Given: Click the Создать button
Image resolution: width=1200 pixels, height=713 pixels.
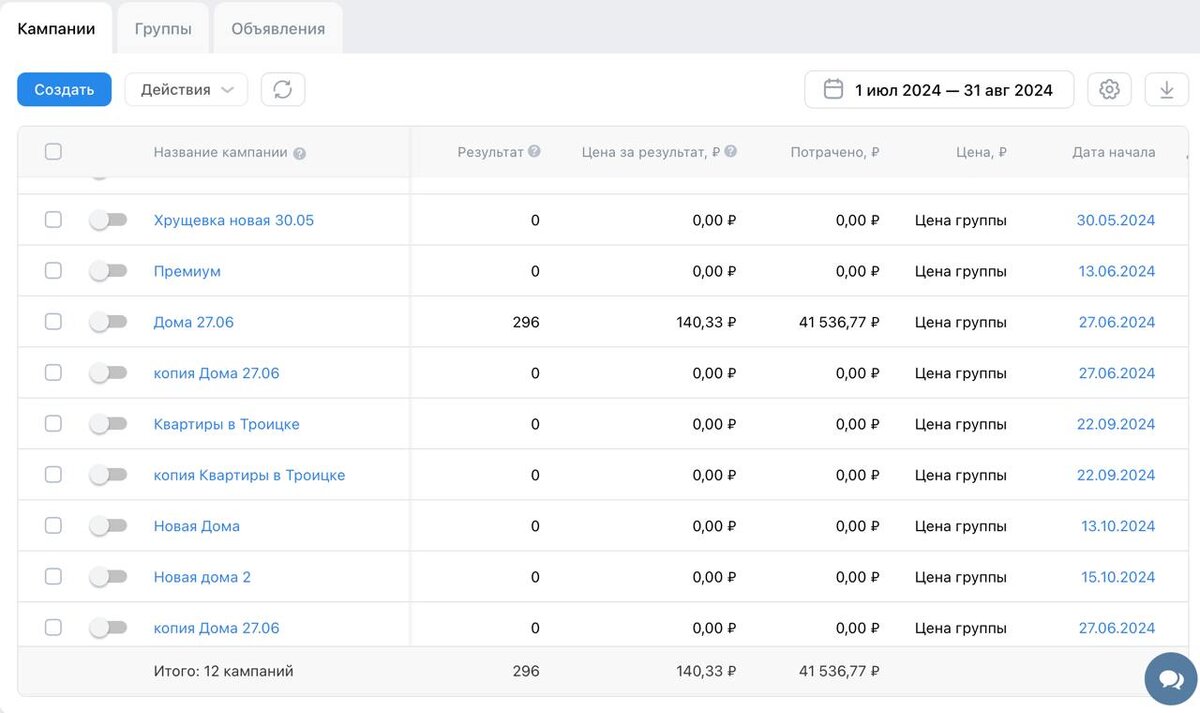Looking at the screenshot, I should pos(64,90).
